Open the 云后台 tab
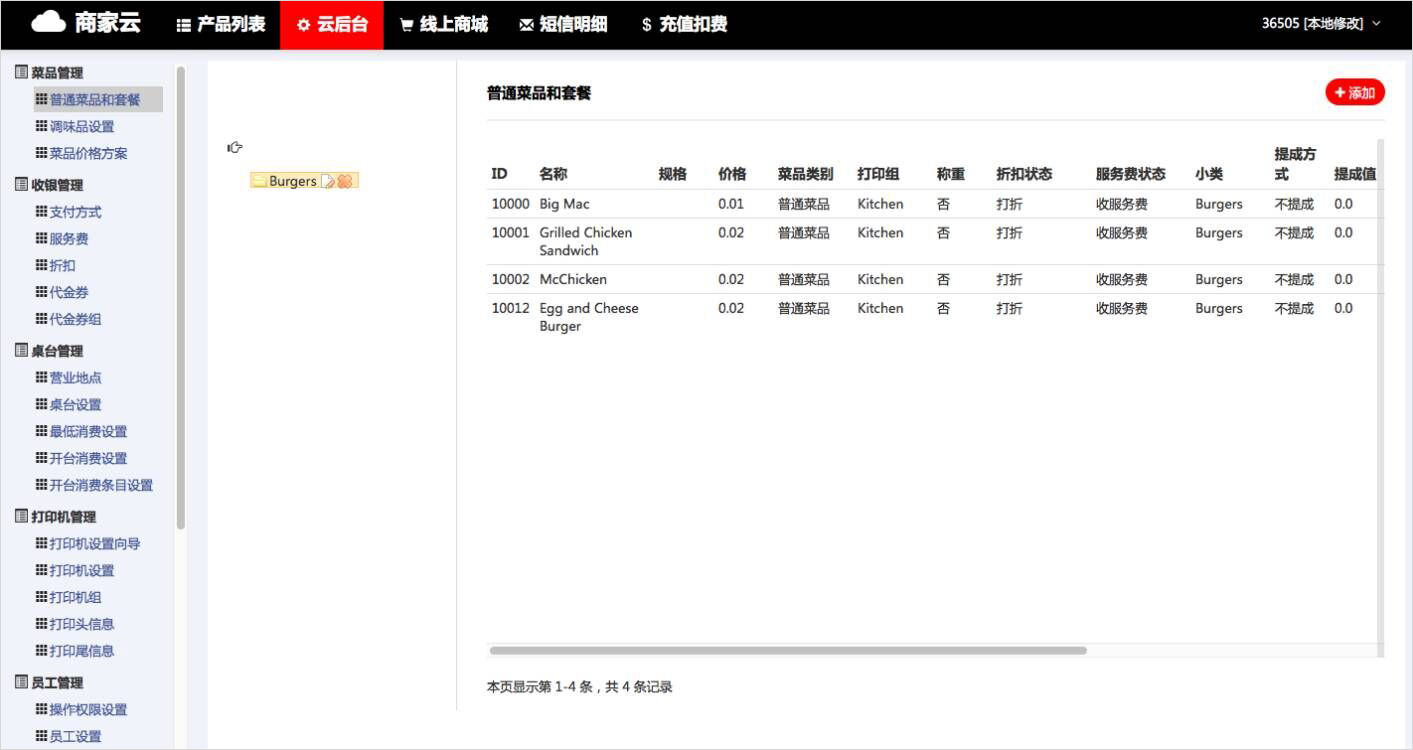This screenshot has height=750, width=1413. [332, 25]
